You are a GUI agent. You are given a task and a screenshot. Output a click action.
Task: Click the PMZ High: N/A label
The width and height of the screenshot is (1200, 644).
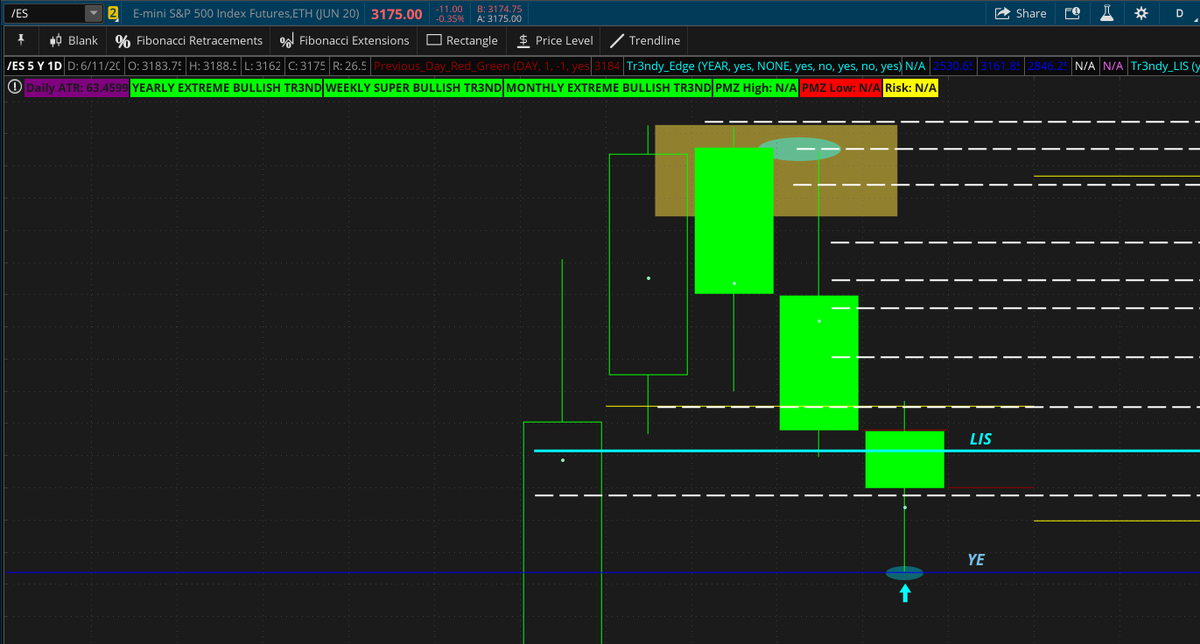(x=756, y=88)
